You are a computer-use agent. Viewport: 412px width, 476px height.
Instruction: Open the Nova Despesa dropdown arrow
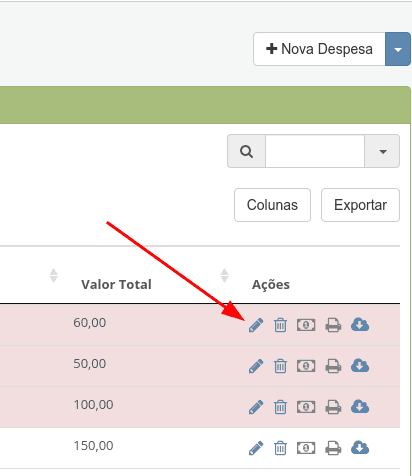pyautogui.click(x=398, y=49)
